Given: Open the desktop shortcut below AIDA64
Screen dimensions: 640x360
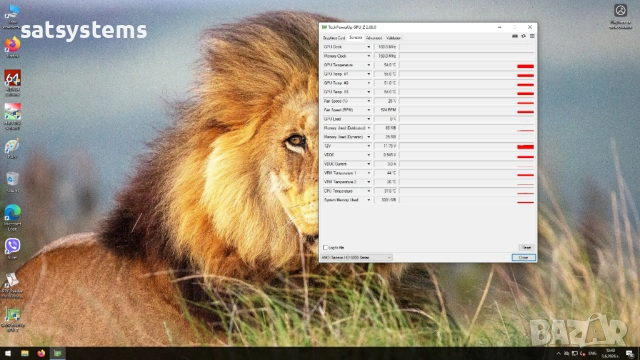Looking at the screenshot, I should click(12, 116).
